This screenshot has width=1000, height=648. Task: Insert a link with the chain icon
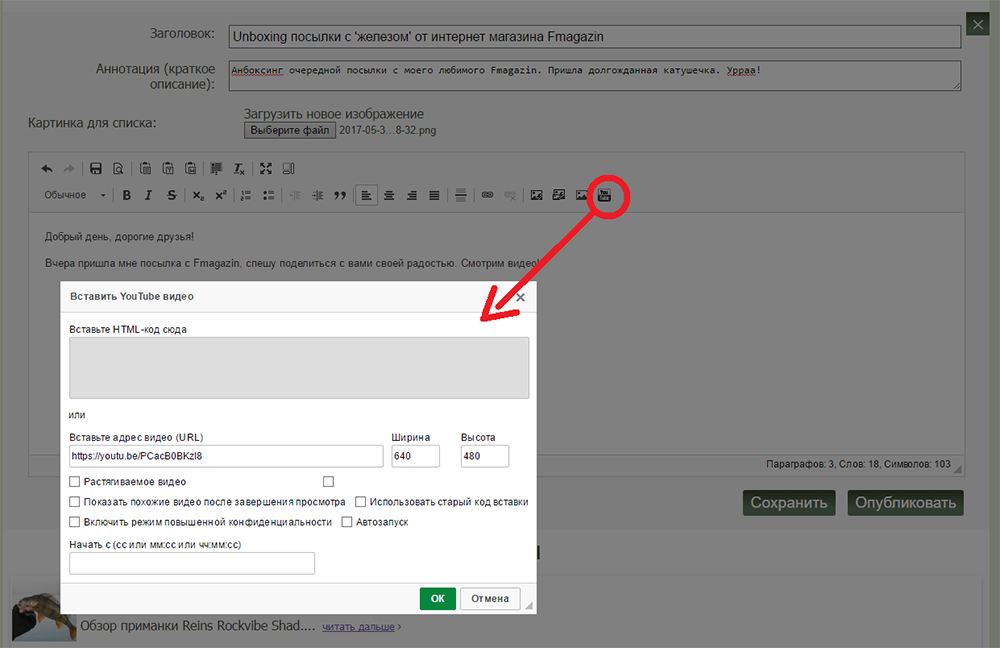pos(488,195)
